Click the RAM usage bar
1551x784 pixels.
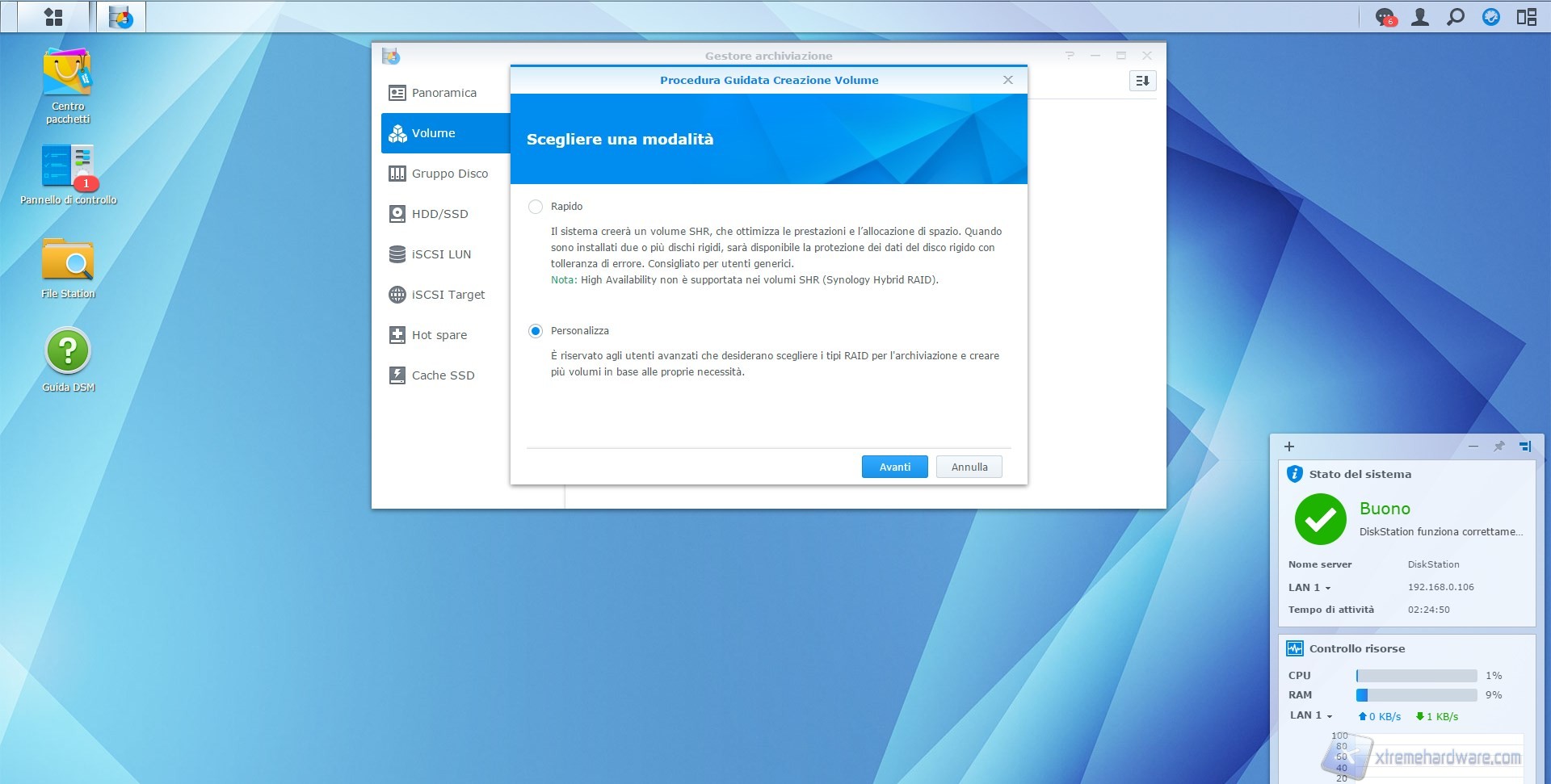tap(1416, 695)
